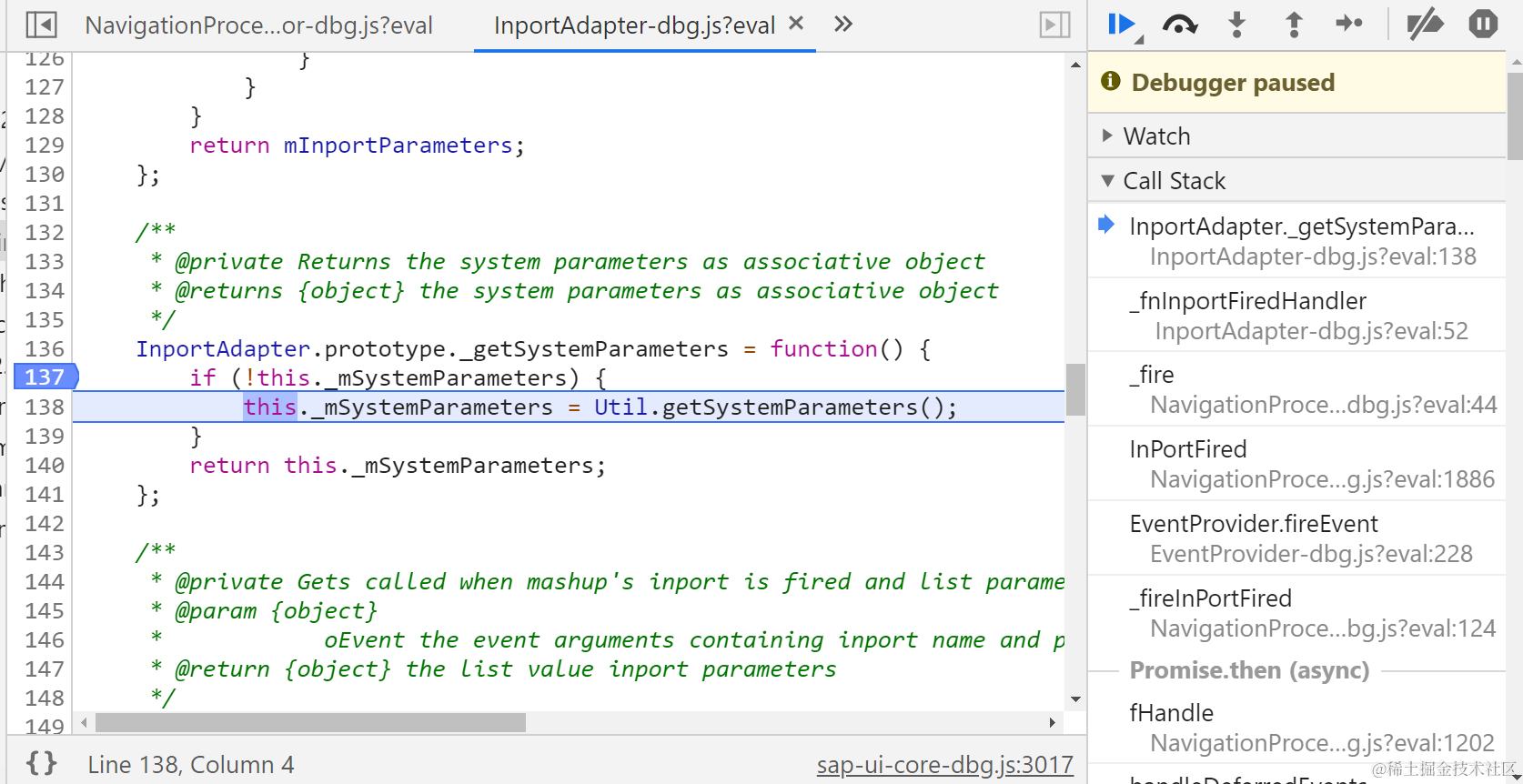Set breakpoint on line 130

(x=45, y=174)
